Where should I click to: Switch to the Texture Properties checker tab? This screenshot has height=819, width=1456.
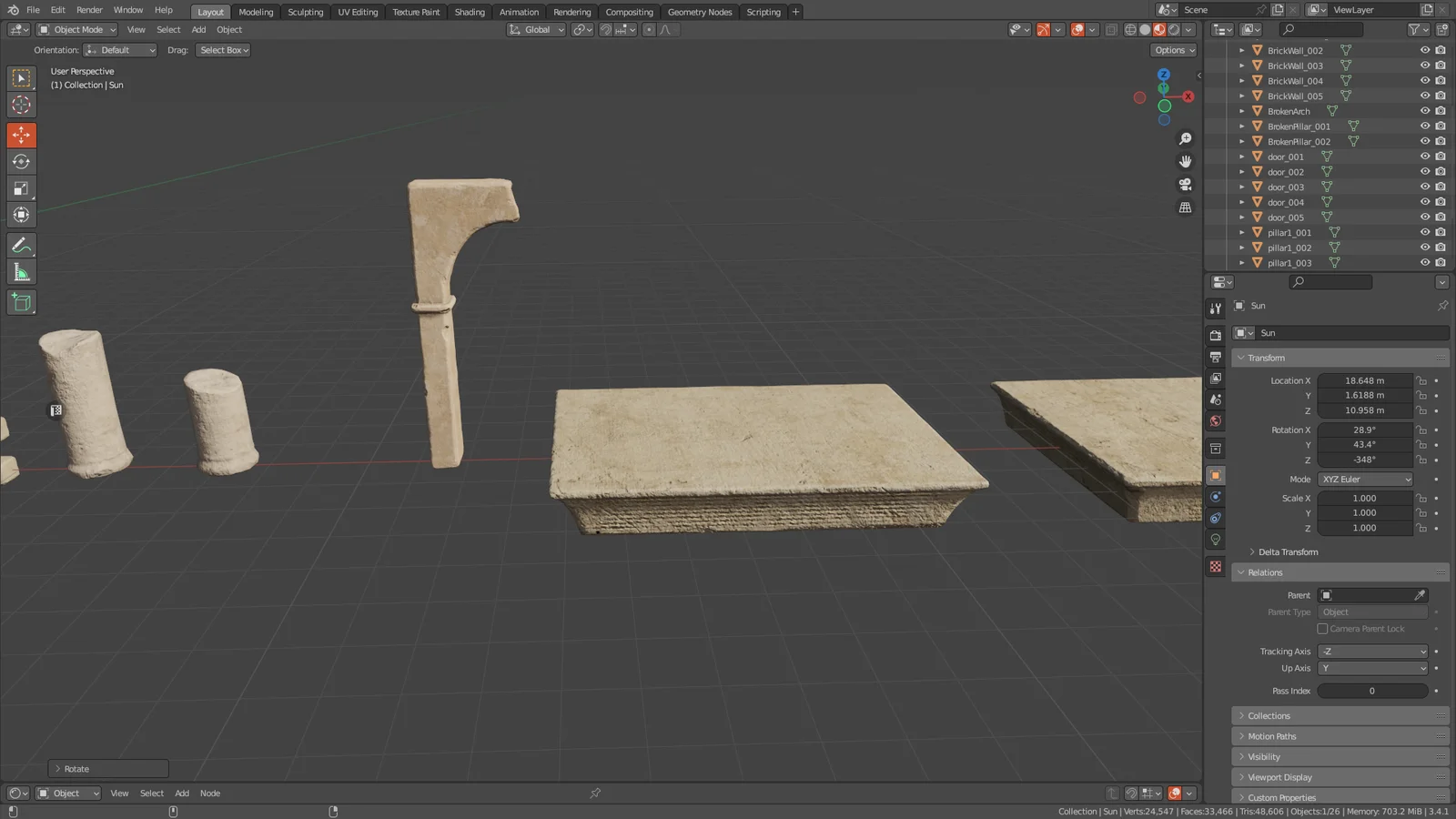[x=1215, y=566]
